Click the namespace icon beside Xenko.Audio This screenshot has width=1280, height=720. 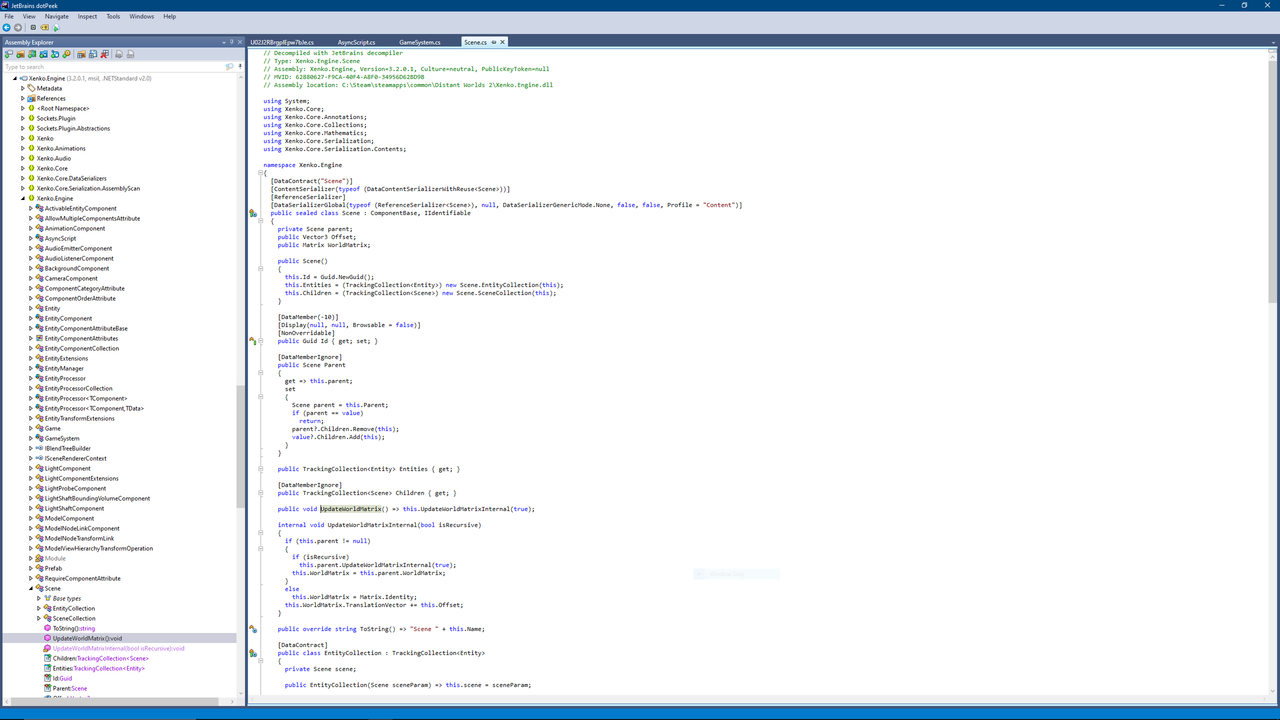coord(31,158)
